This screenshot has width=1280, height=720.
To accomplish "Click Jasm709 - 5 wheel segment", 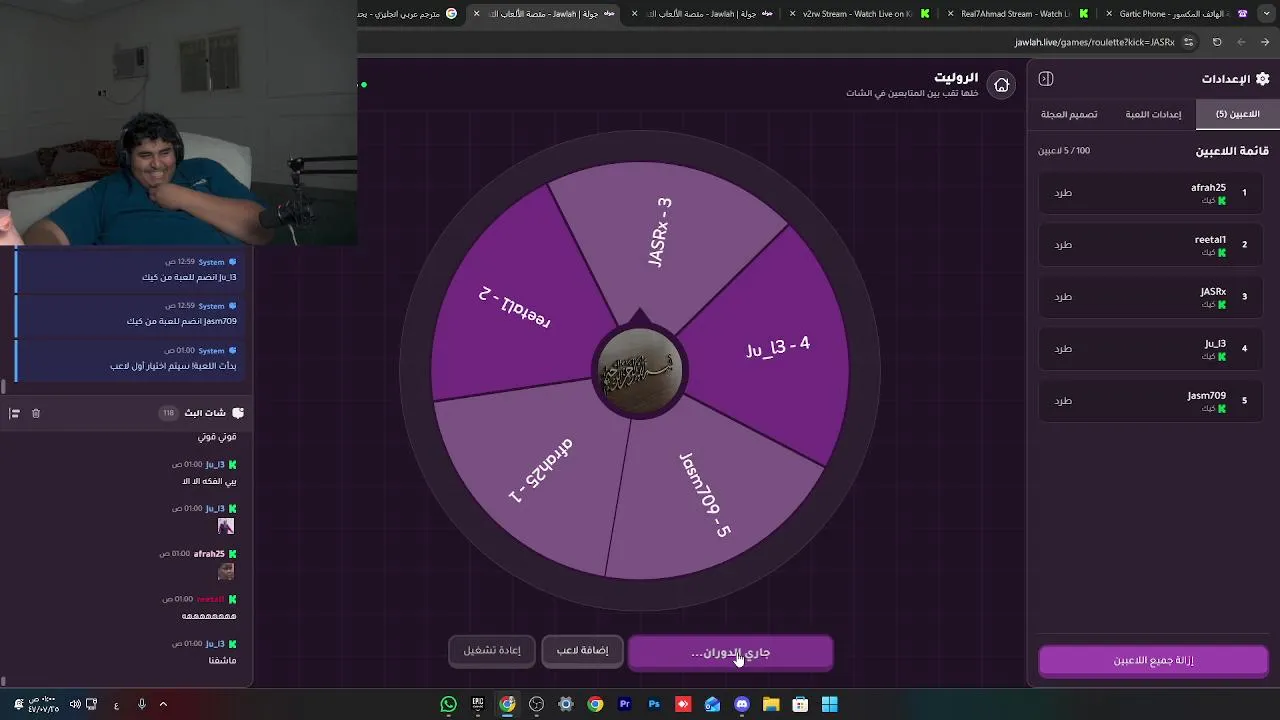I will 705,495.
